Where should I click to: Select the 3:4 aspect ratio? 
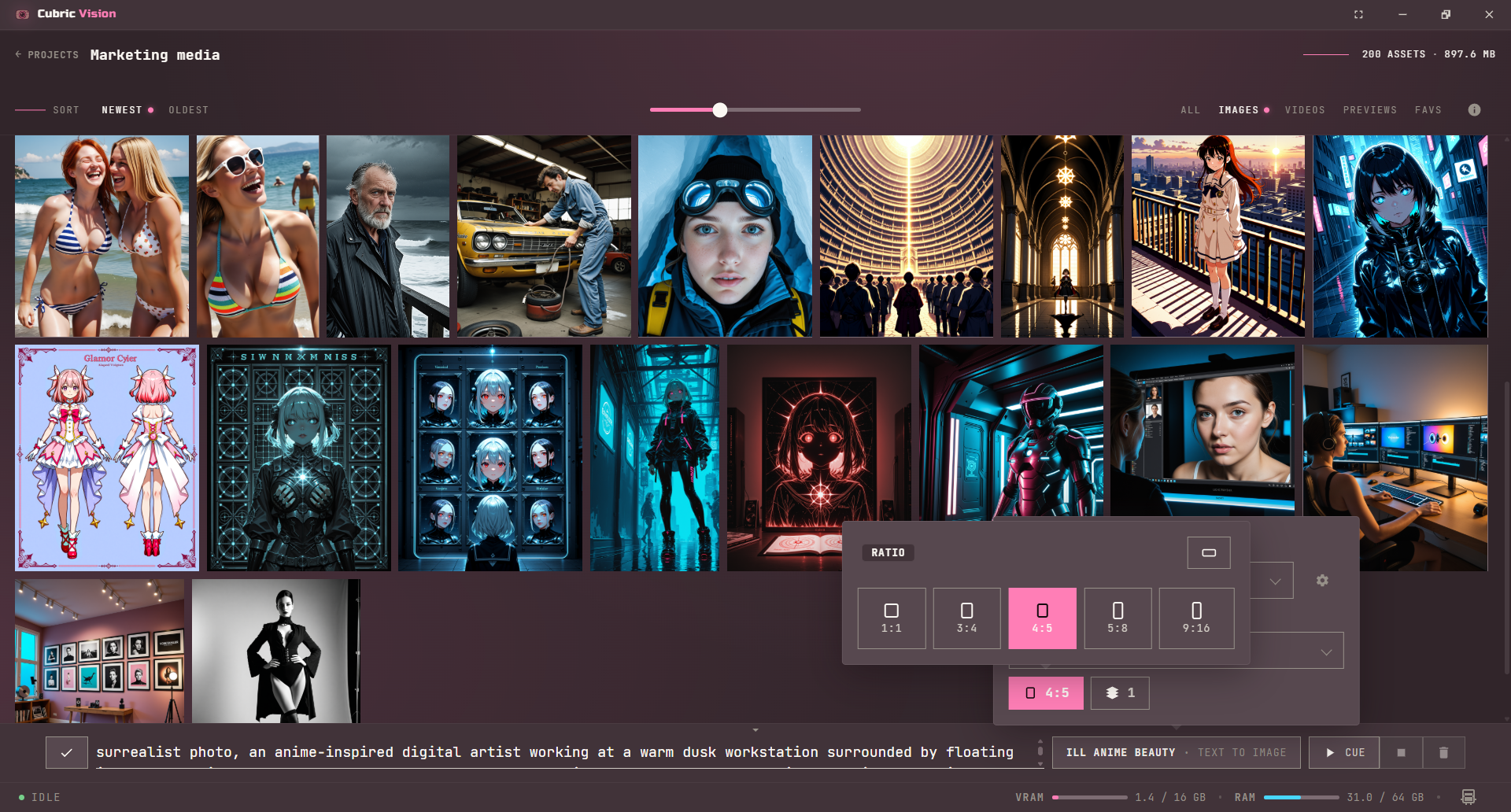[x=966, y=618]
